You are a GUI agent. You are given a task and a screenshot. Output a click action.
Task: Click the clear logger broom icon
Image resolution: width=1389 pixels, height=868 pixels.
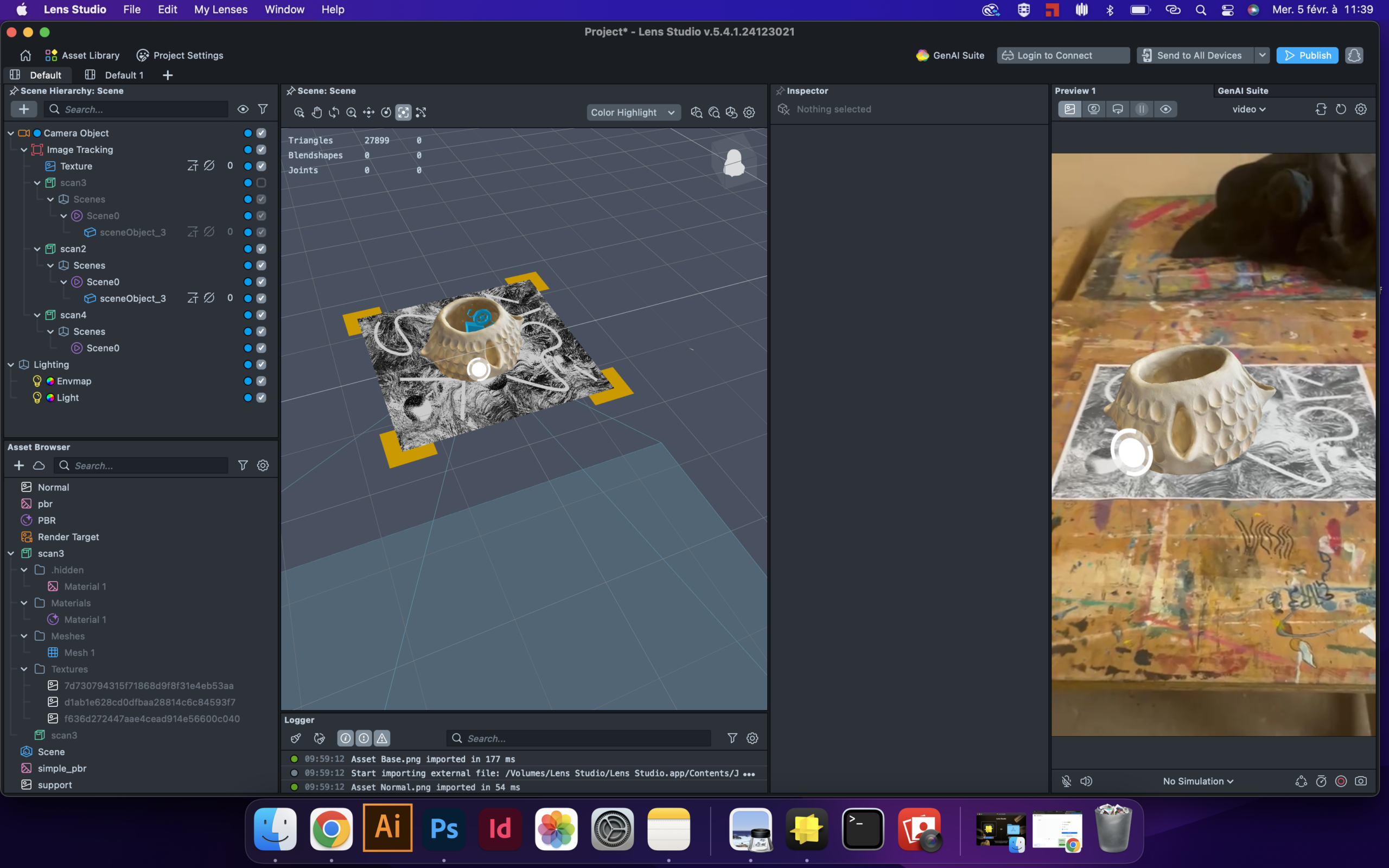296,738
